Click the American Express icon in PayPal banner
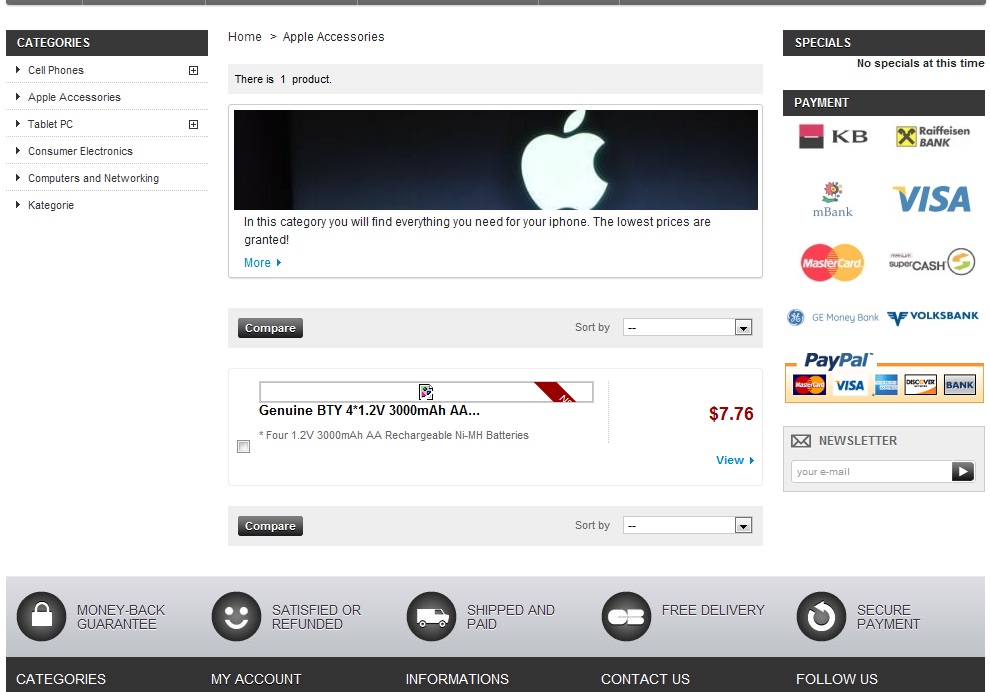Viewport: 990px width, 692px height. pyautogui.click(x=886, y=385)
